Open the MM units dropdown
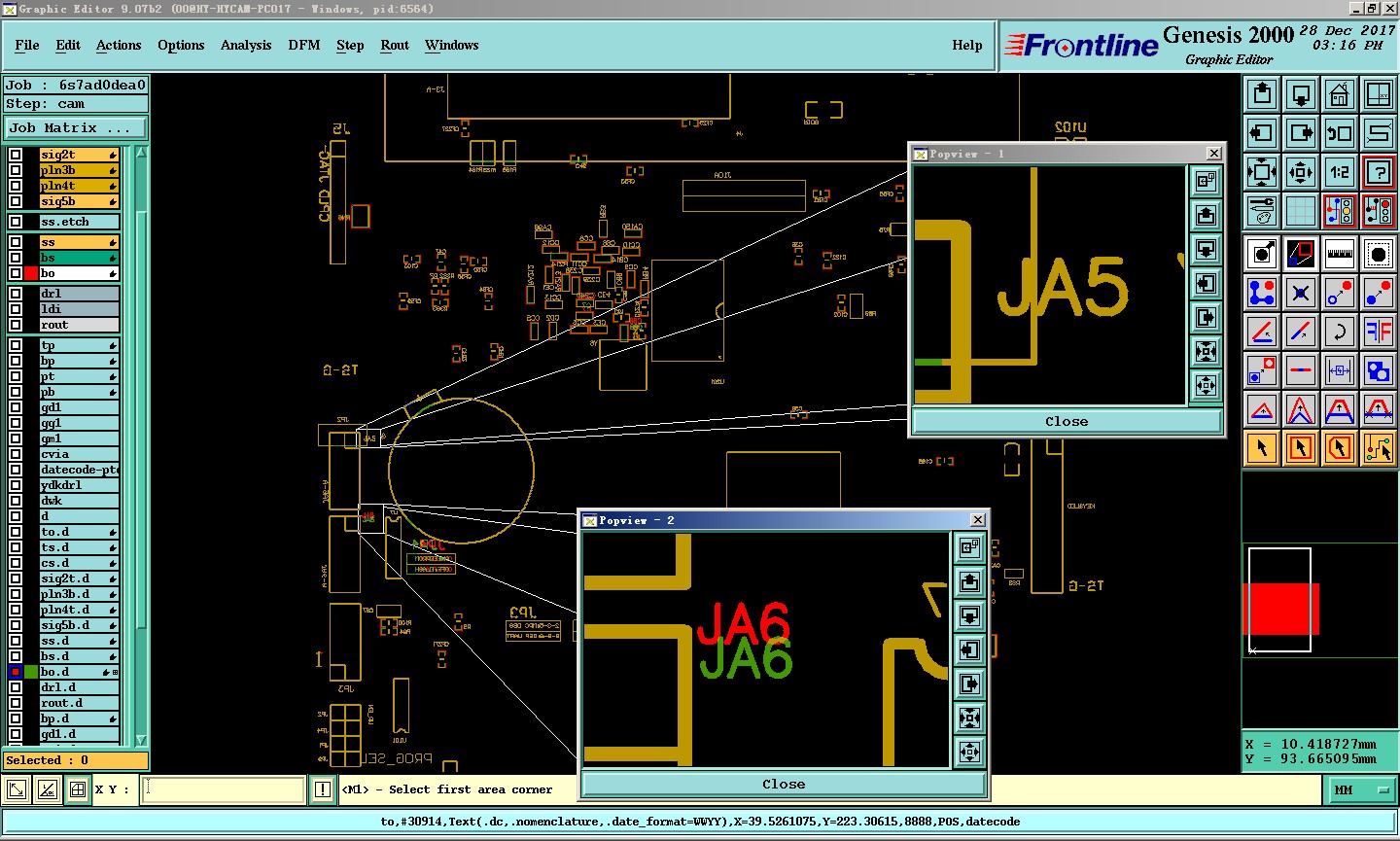1400x841 pixels. pos(1360,790)
